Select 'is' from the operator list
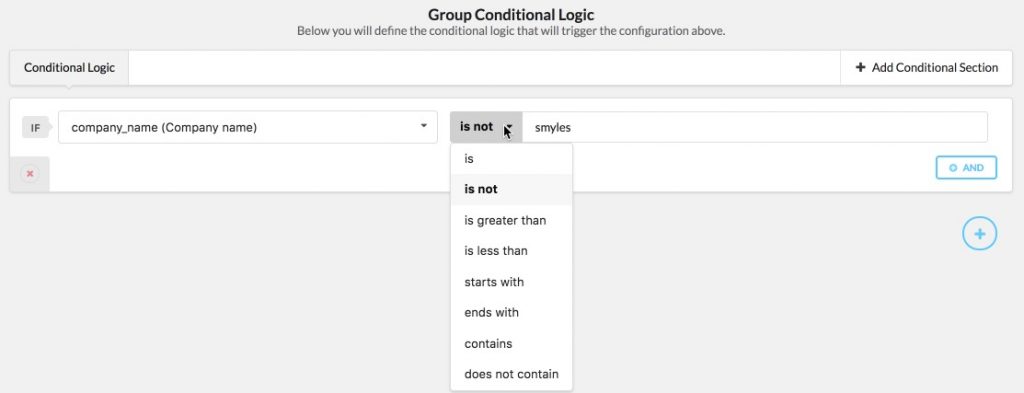This screenshot has height=393, width=1024. tap(511, 159)
